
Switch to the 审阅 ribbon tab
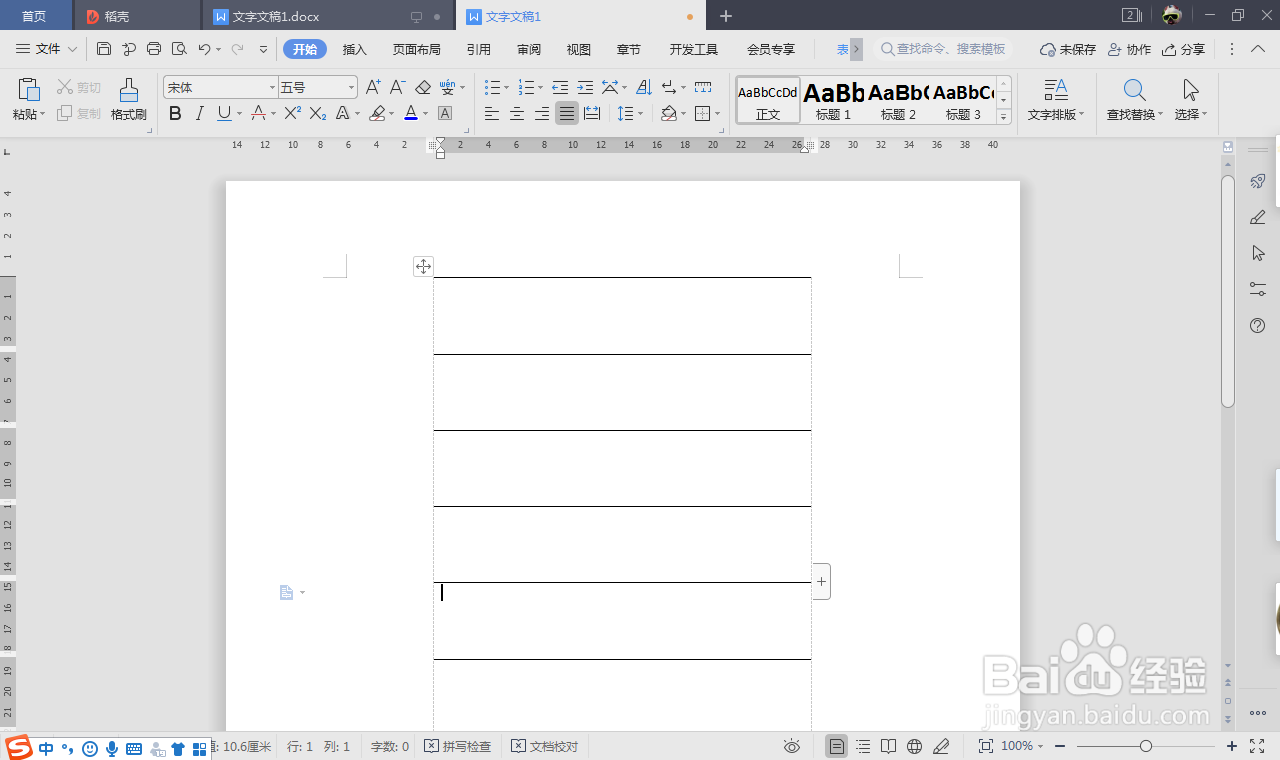coord(529,49)
